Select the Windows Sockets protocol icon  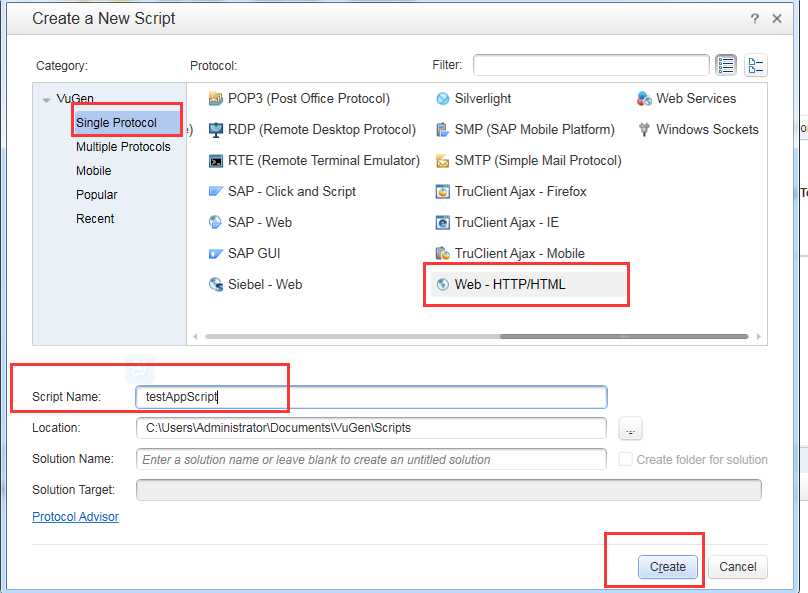[x=644, y=129]
